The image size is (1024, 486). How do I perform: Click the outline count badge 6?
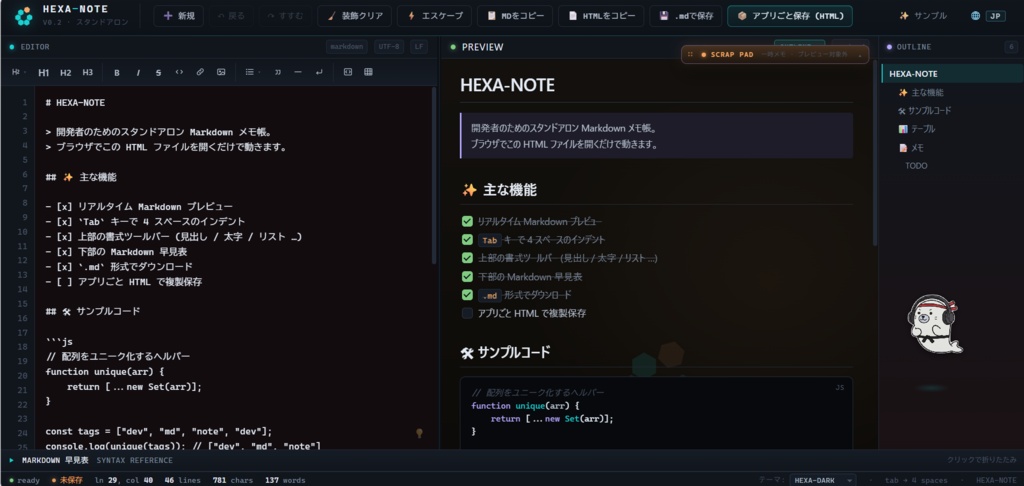coord(1011,47)
